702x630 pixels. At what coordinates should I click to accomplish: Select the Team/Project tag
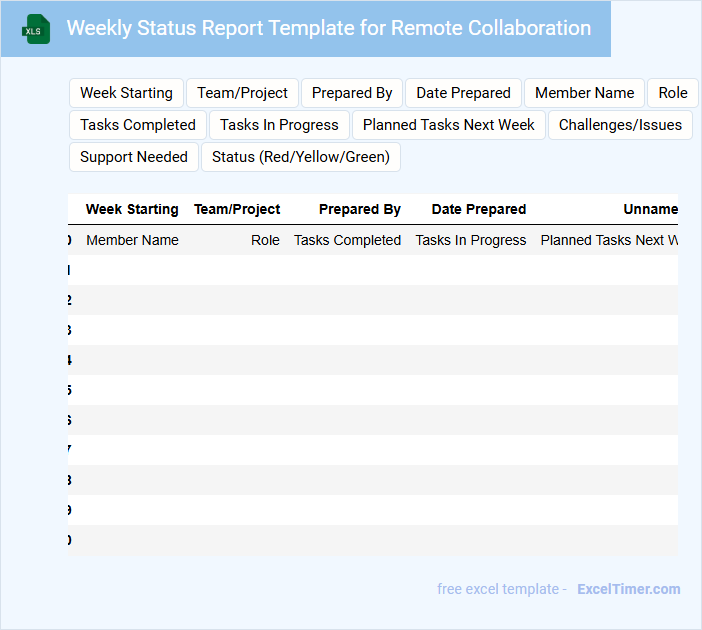coord(242,93)
